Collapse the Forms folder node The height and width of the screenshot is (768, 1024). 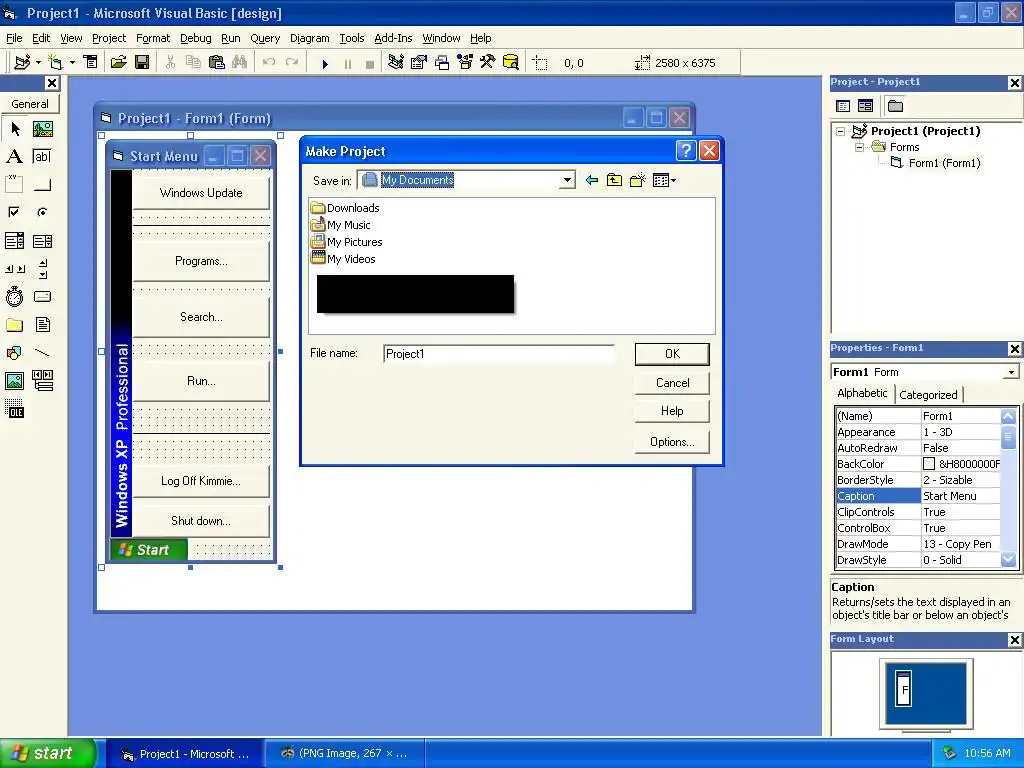(860, 148)
